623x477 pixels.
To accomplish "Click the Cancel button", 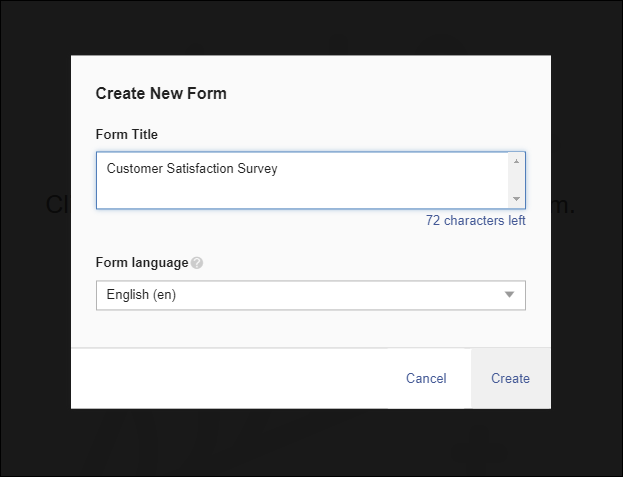I will 426,378.
